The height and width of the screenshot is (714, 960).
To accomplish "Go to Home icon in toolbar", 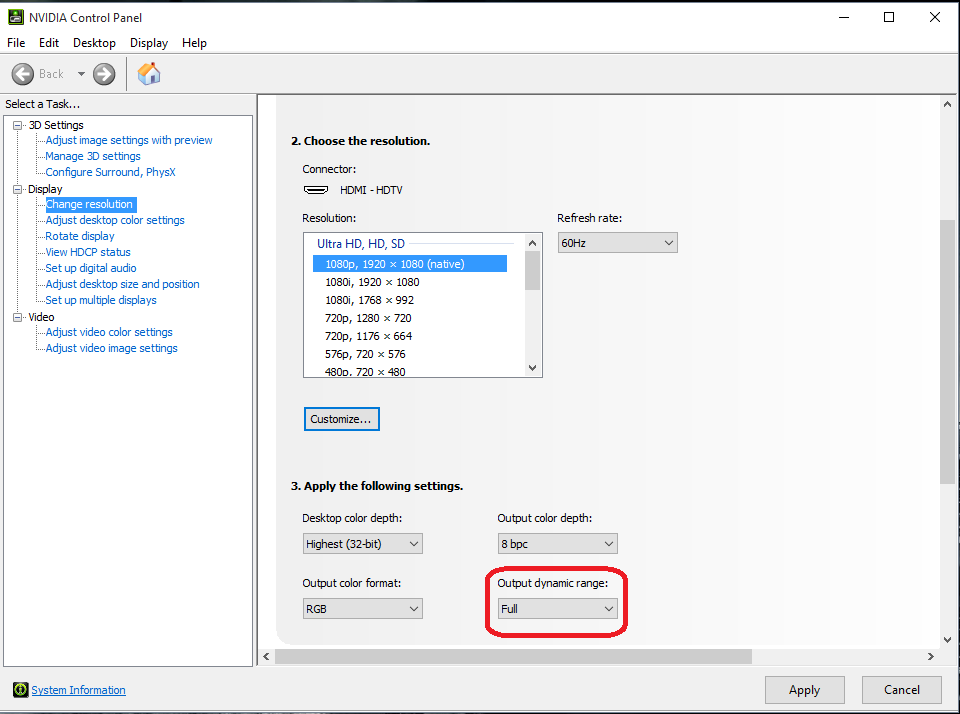I will (x=149, y=74).
